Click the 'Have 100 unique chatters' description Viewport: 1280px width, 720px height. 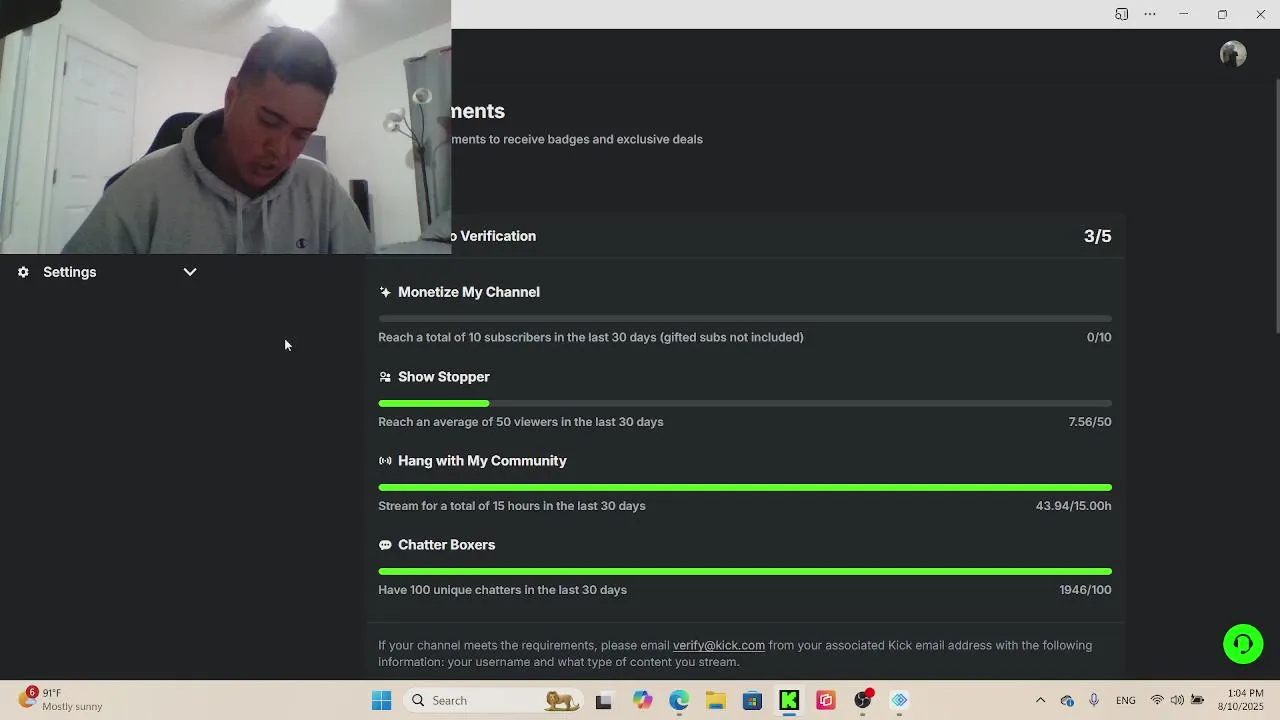[502, 590]
